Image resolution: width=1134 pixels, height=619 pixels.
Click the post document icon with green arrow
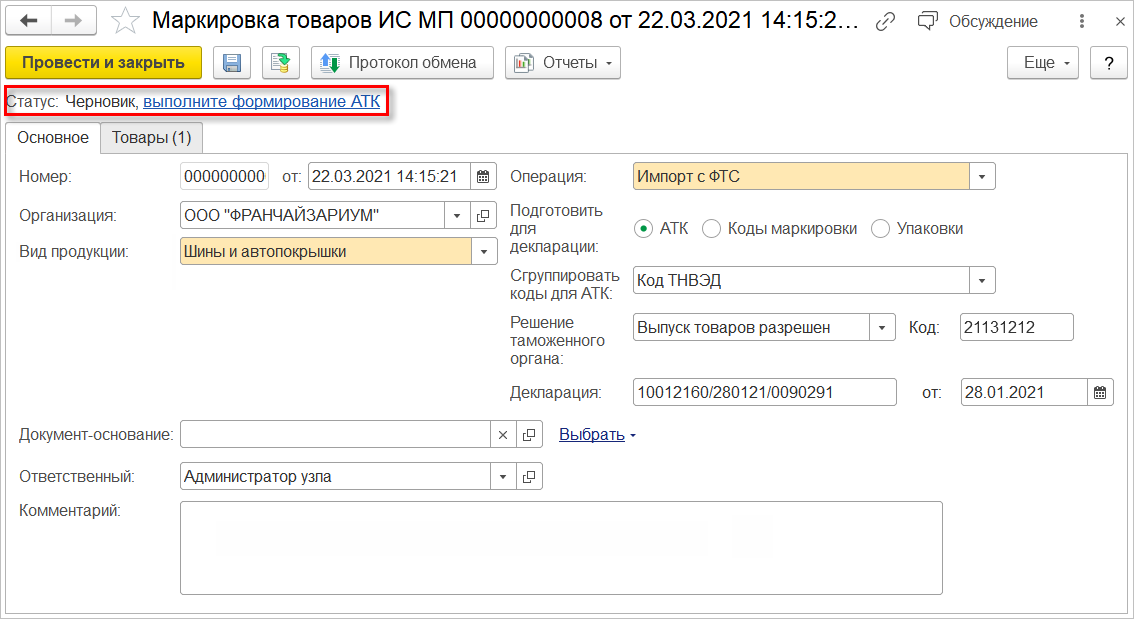tap(281, 63)
